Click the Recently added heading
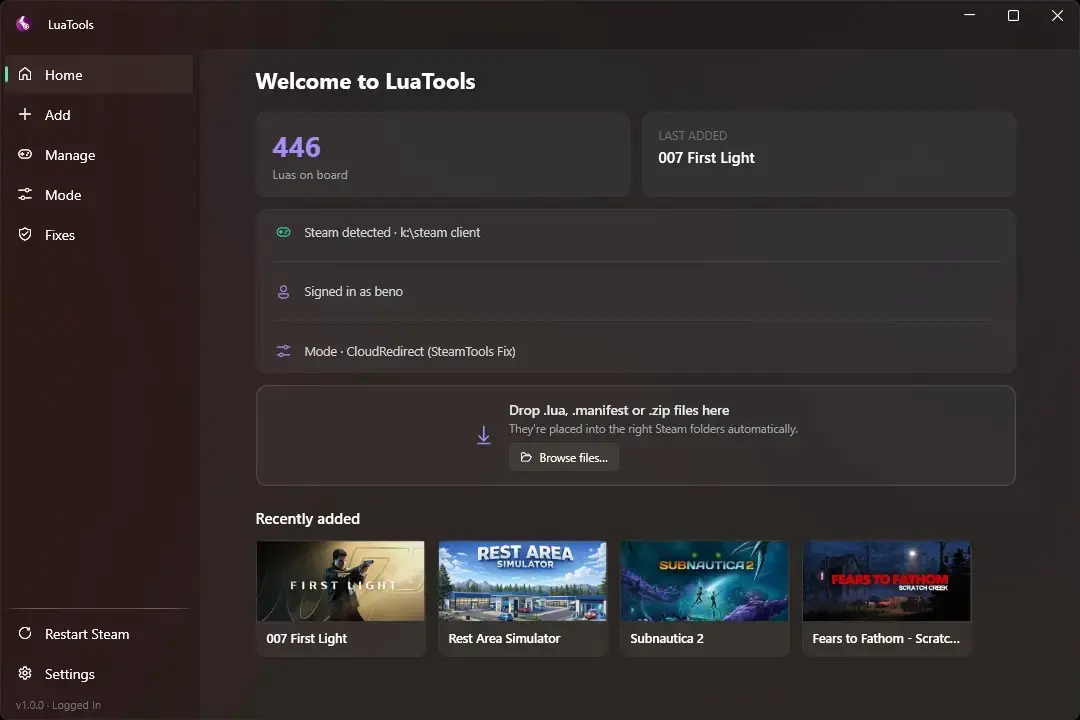Viewport: 1080px width, 720px height. click(x=307, y=519)
